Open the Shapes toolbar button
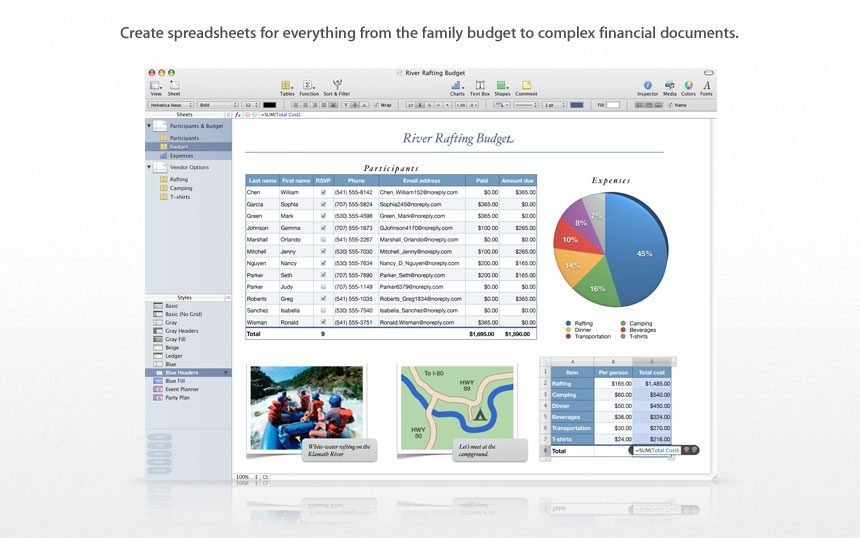Image resolution: width=860 pixels, height=538 pixels. click(x=502, y=88)
